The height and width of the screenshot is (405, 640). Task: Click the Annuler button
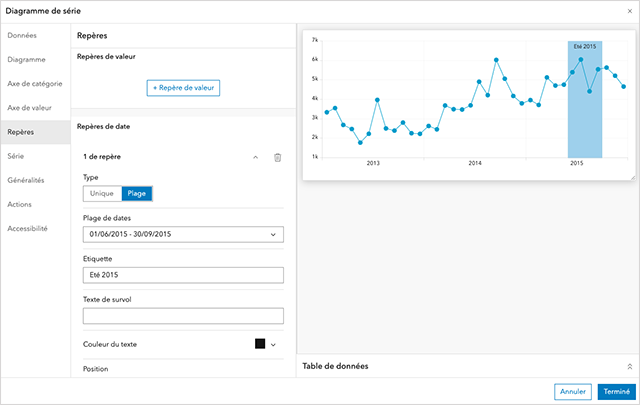pos(573,392)
